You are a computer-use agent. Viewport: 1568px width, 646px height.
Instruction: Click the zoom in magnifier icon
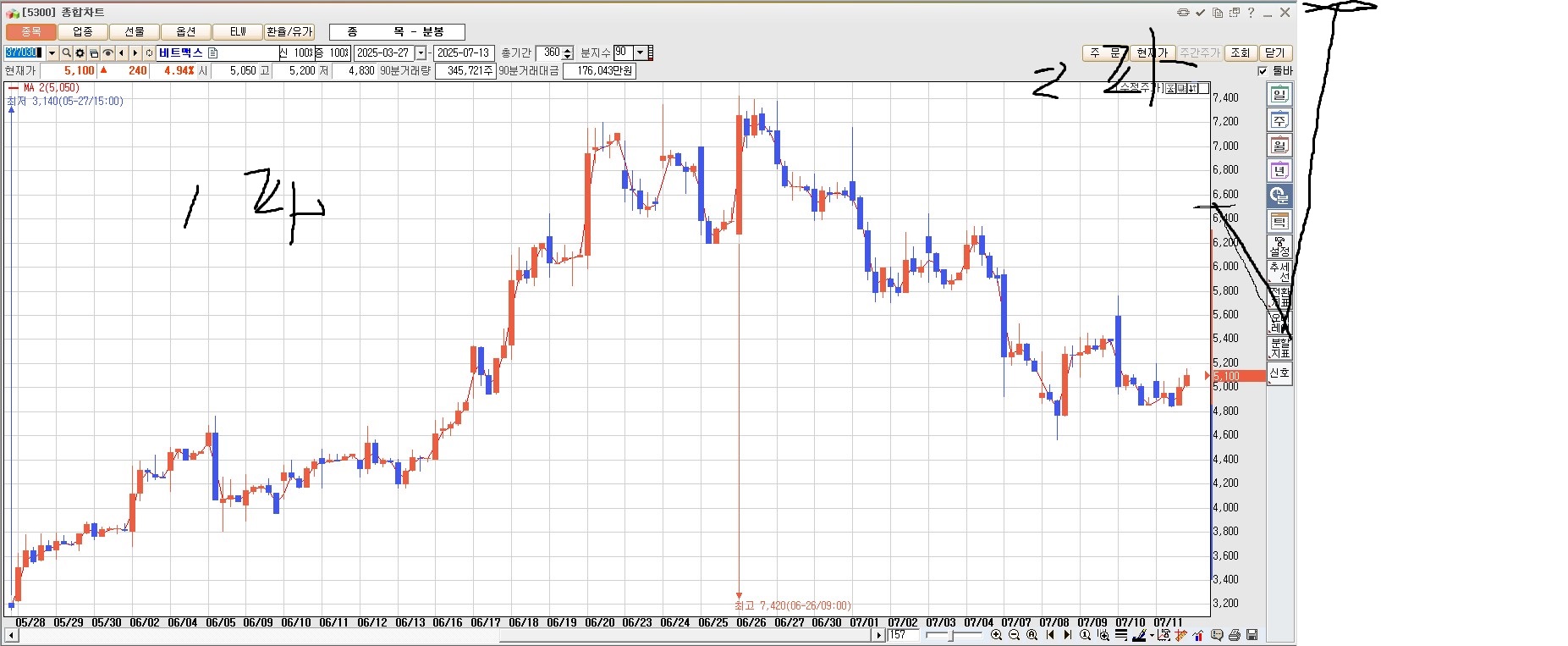pos(997,635)
